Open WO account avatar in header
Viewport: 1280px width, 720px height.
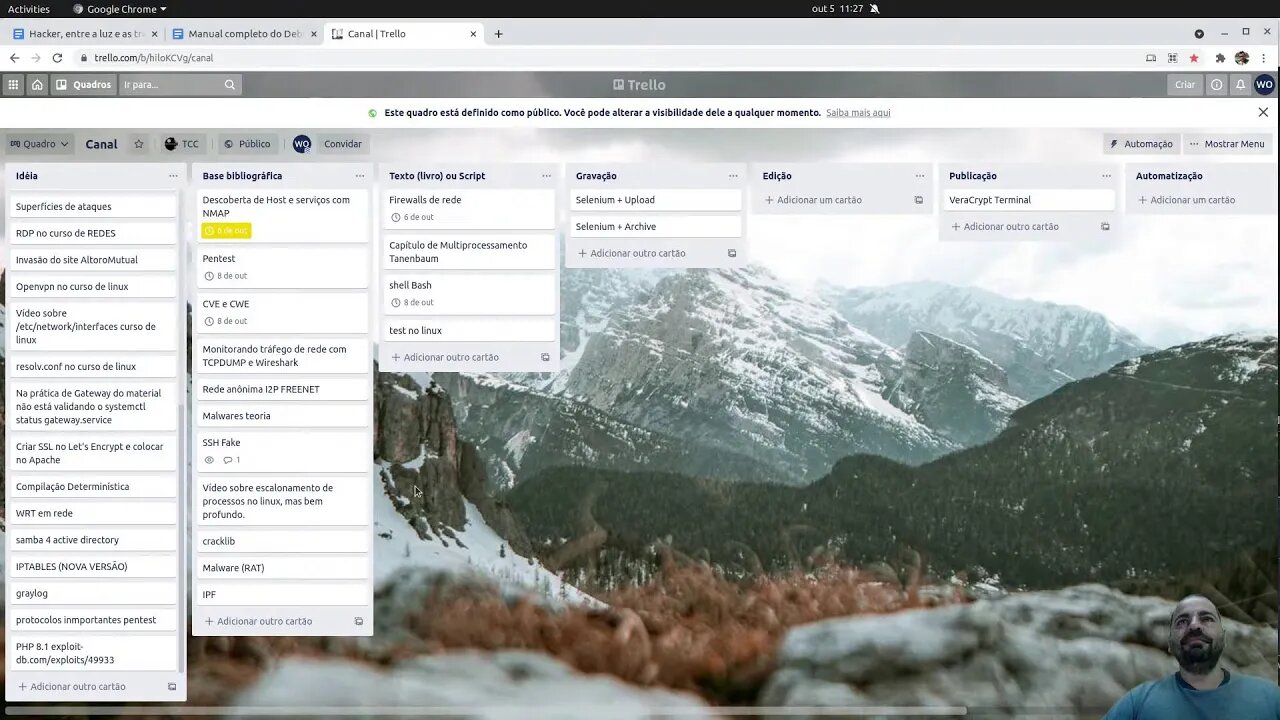pos(1264,85)
